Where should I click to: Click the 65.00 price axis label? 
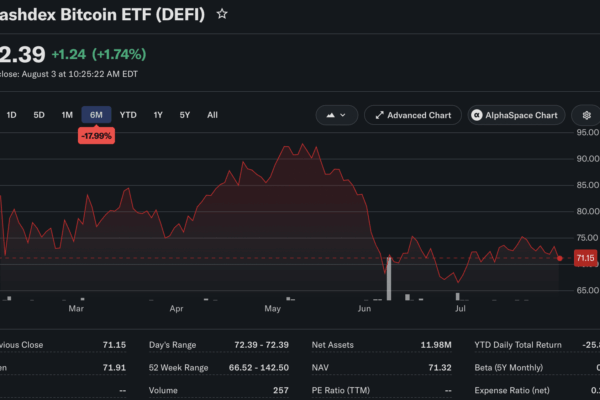pyautogui.click(x=588, y=290)
